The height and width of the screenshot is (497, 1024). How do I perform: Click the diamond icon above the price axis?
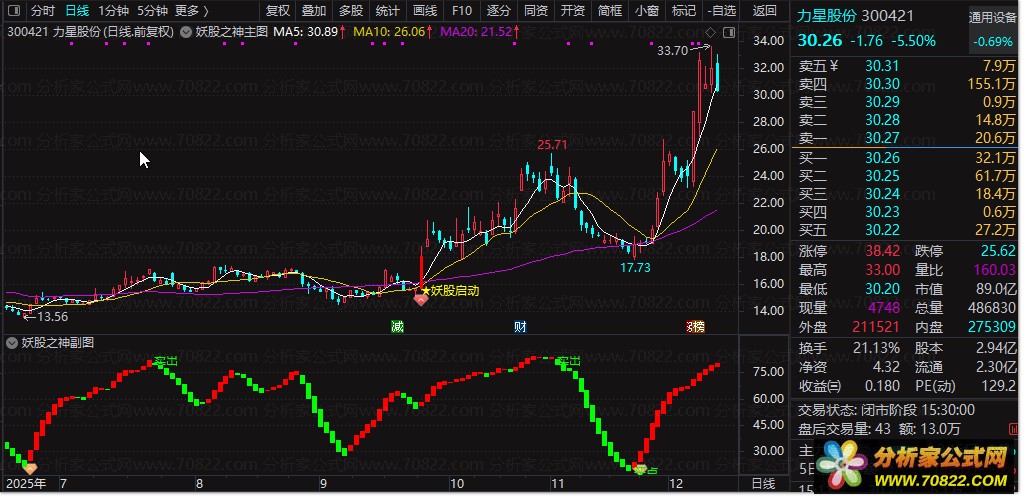[x=711, y=32]
